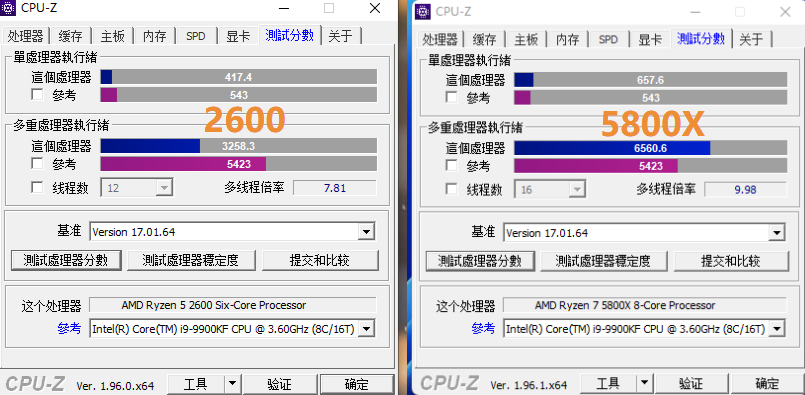Screen dimensions: 805x395
Task: Switch to the 内存 tab in the left window
Action: (155, 36)
